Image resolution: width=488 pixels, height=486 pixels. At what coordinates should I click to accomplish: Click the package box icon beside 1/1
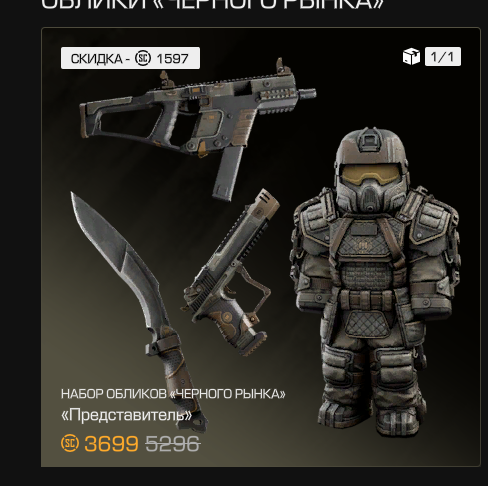[411, 56]
